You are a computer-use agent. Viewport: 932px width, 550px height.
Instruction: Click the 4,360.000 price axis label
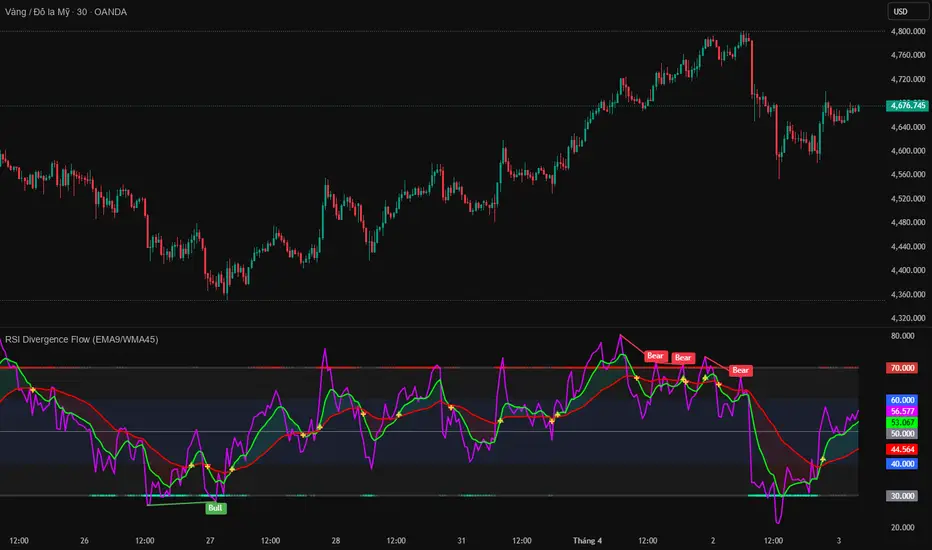coord(908,294)
